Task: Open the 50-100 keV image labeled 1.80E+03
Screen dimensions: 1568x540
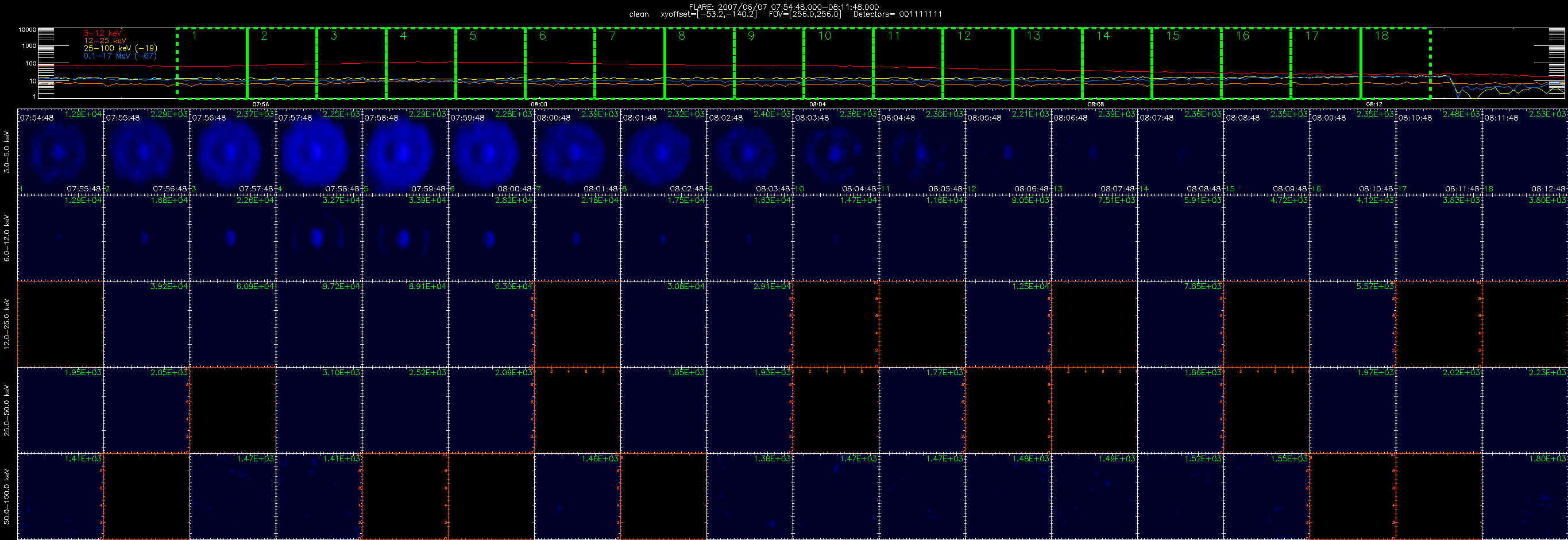Action: tap(1525, 496)
